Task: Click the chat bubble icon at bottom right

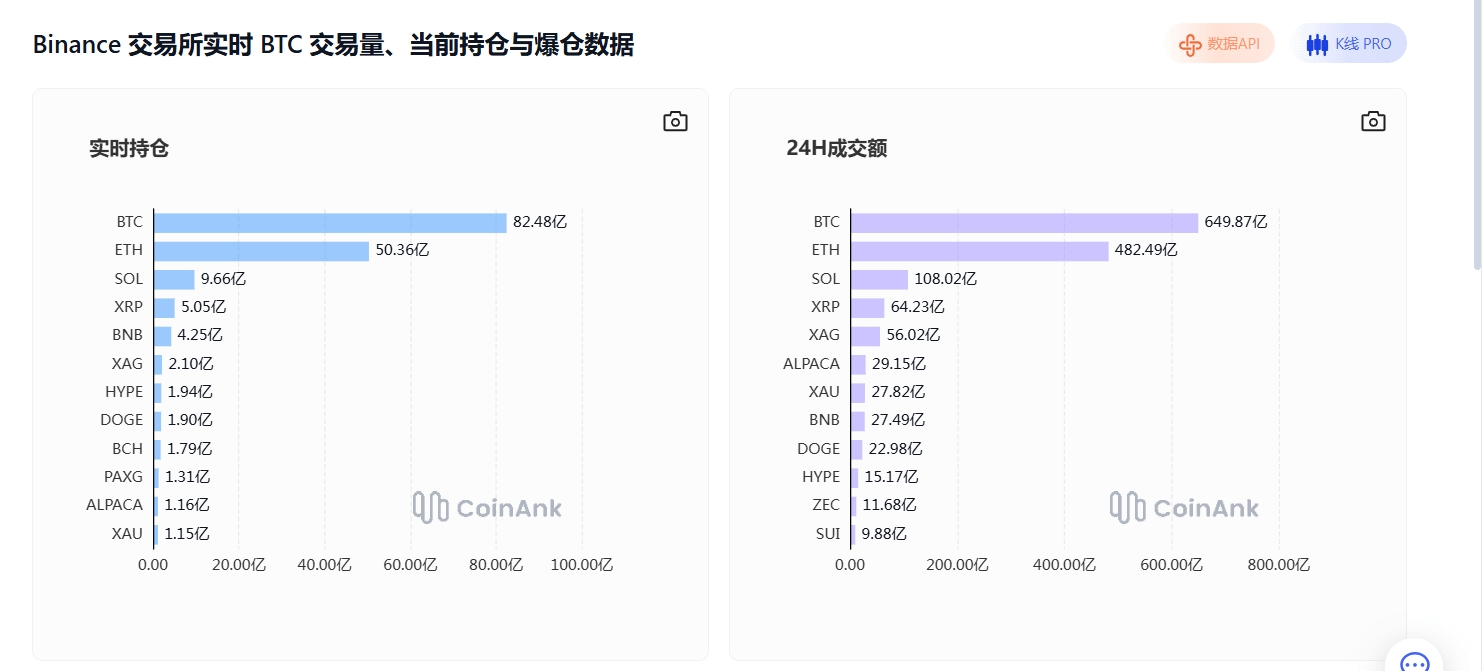Action: [x=1414, y=662]
